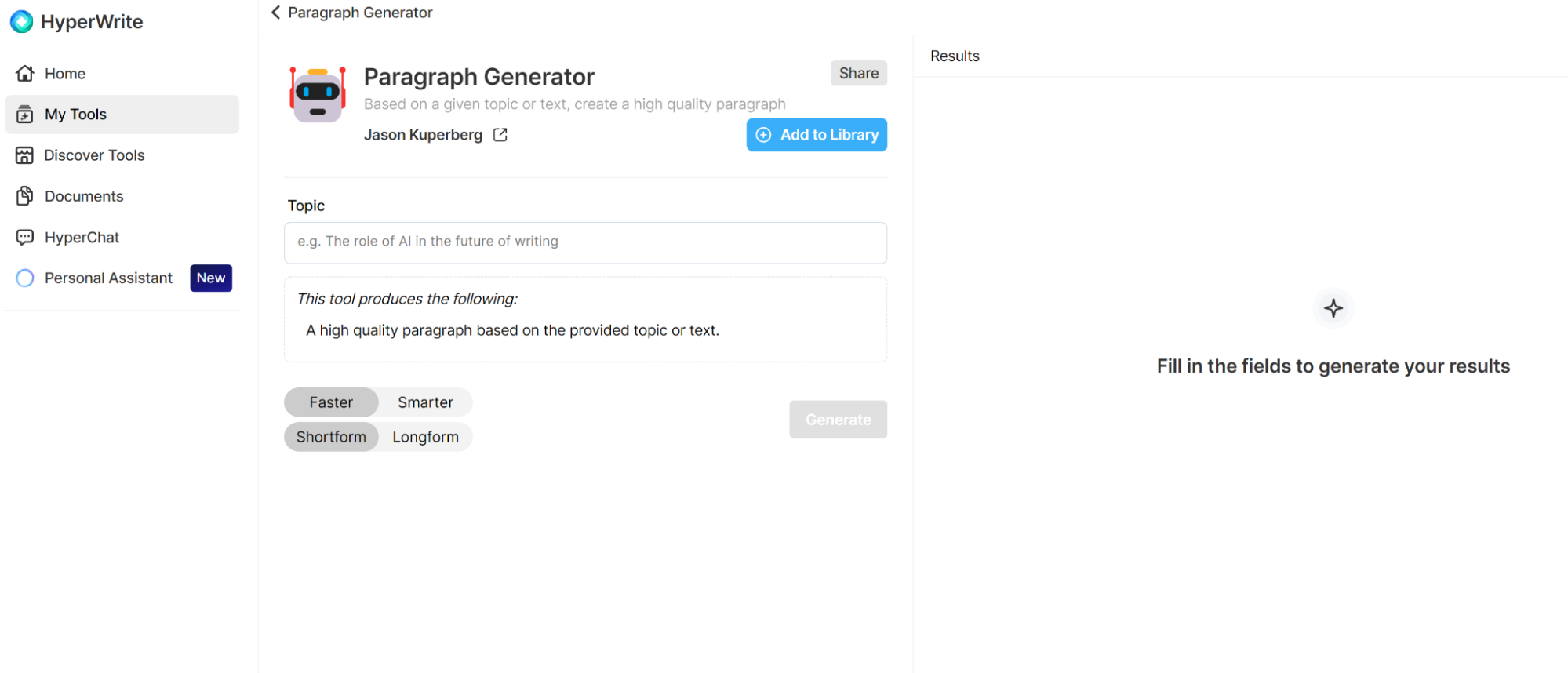Image resolution: width=1568 pixels, height=673 pixels.
Task: Click the HyperWrite logo icon
Action: pos(21,21)
